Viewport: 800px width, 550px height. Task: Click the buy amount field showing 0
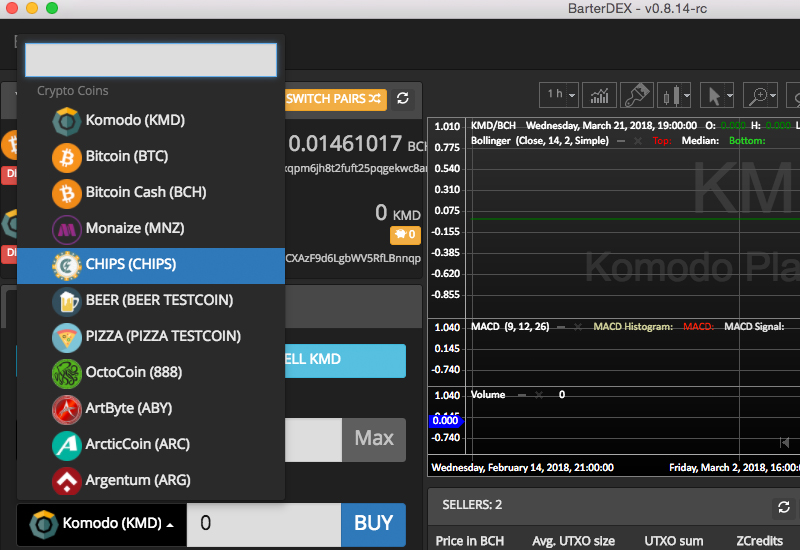tap(264, 524)
